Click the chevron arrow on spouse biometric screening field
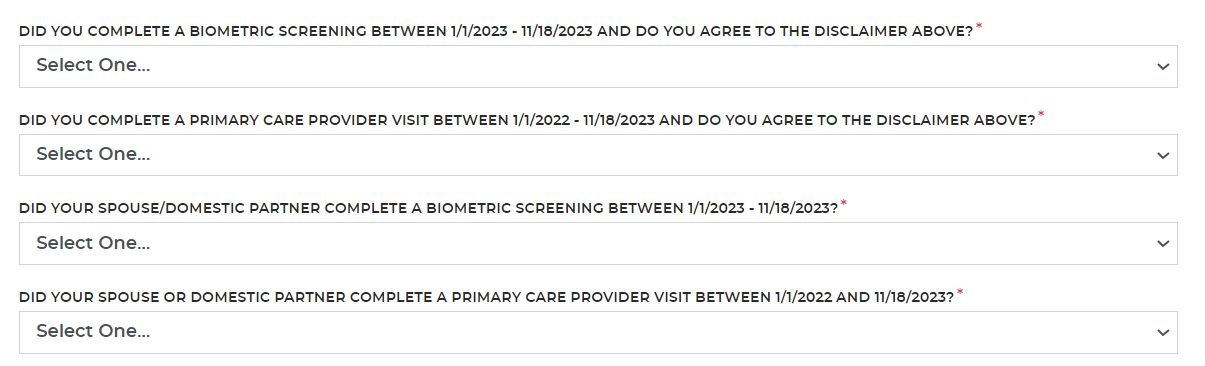 (x=1162, y=244)
